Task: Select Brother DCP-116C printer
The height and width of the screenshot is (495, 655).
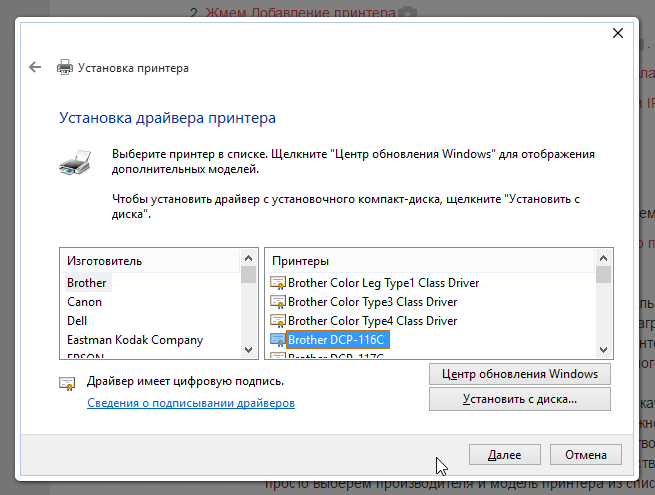Action: pos(338,340)
